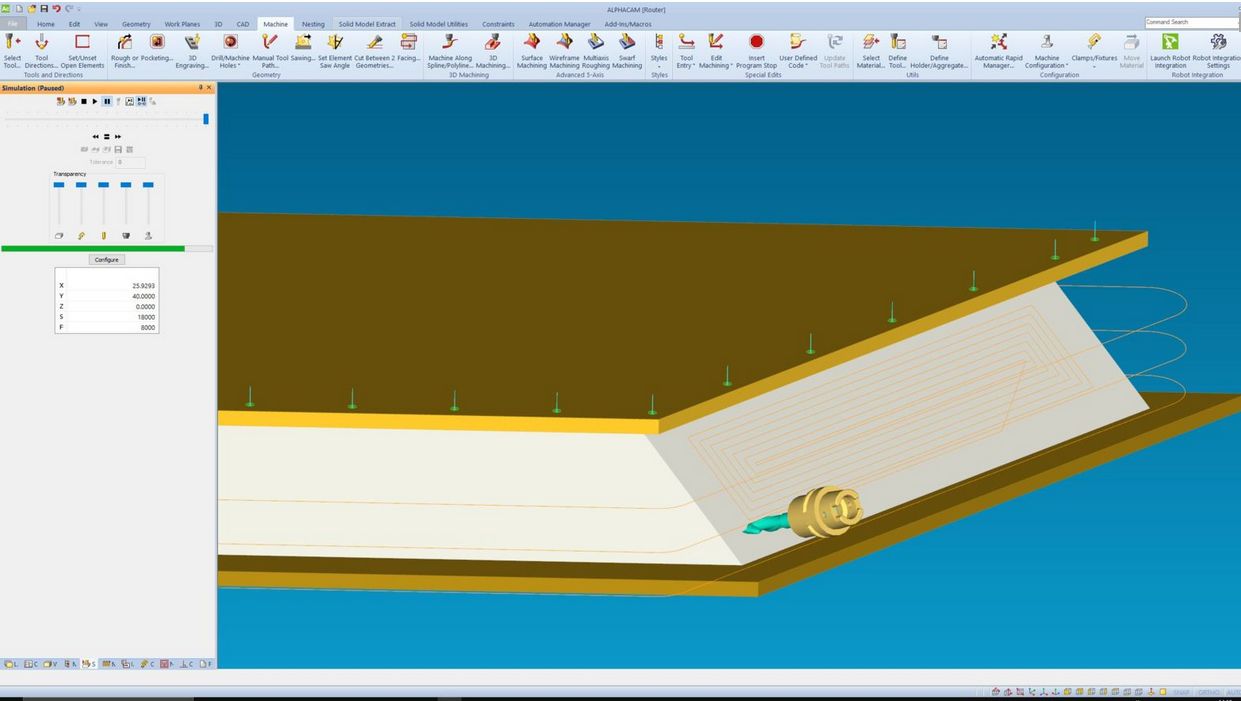Viewport: 1241px width, 701px height.
Task: Open the Nesting ribbon tab
Action: (x=313, y=24)
